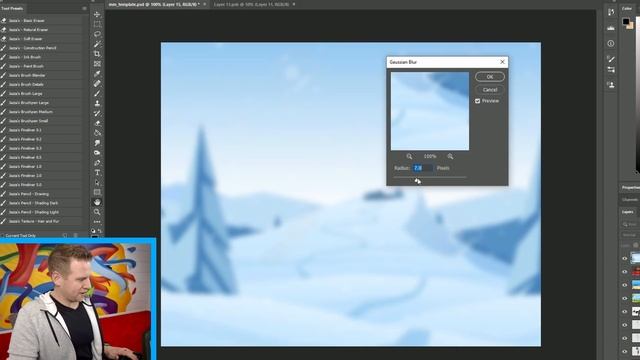Hide the green landscape layer's eye
The width and height of the screenshot is (640, 360).
coord(624,298)
